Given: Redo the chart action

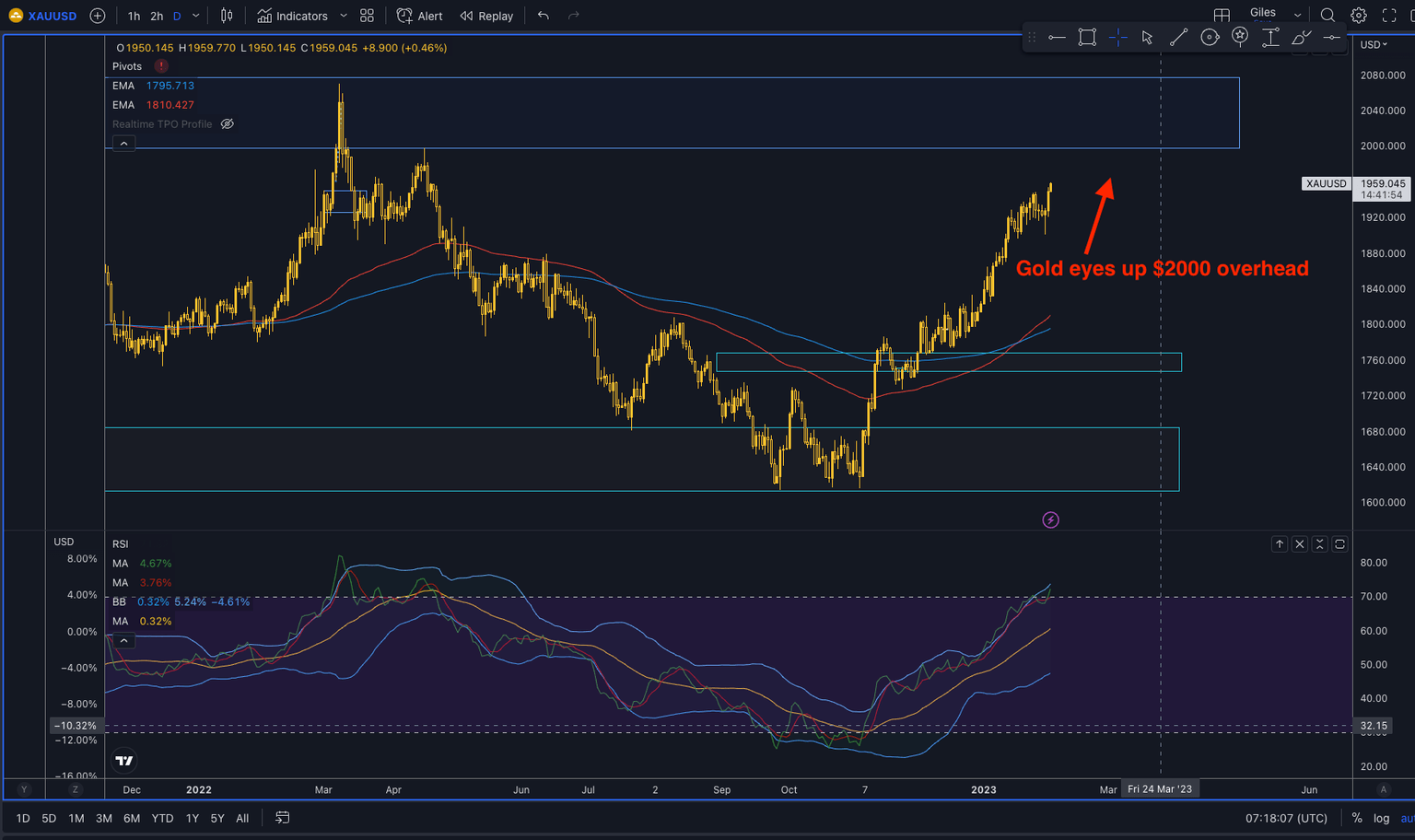Looking at the screenshot, I should (574, 16).
